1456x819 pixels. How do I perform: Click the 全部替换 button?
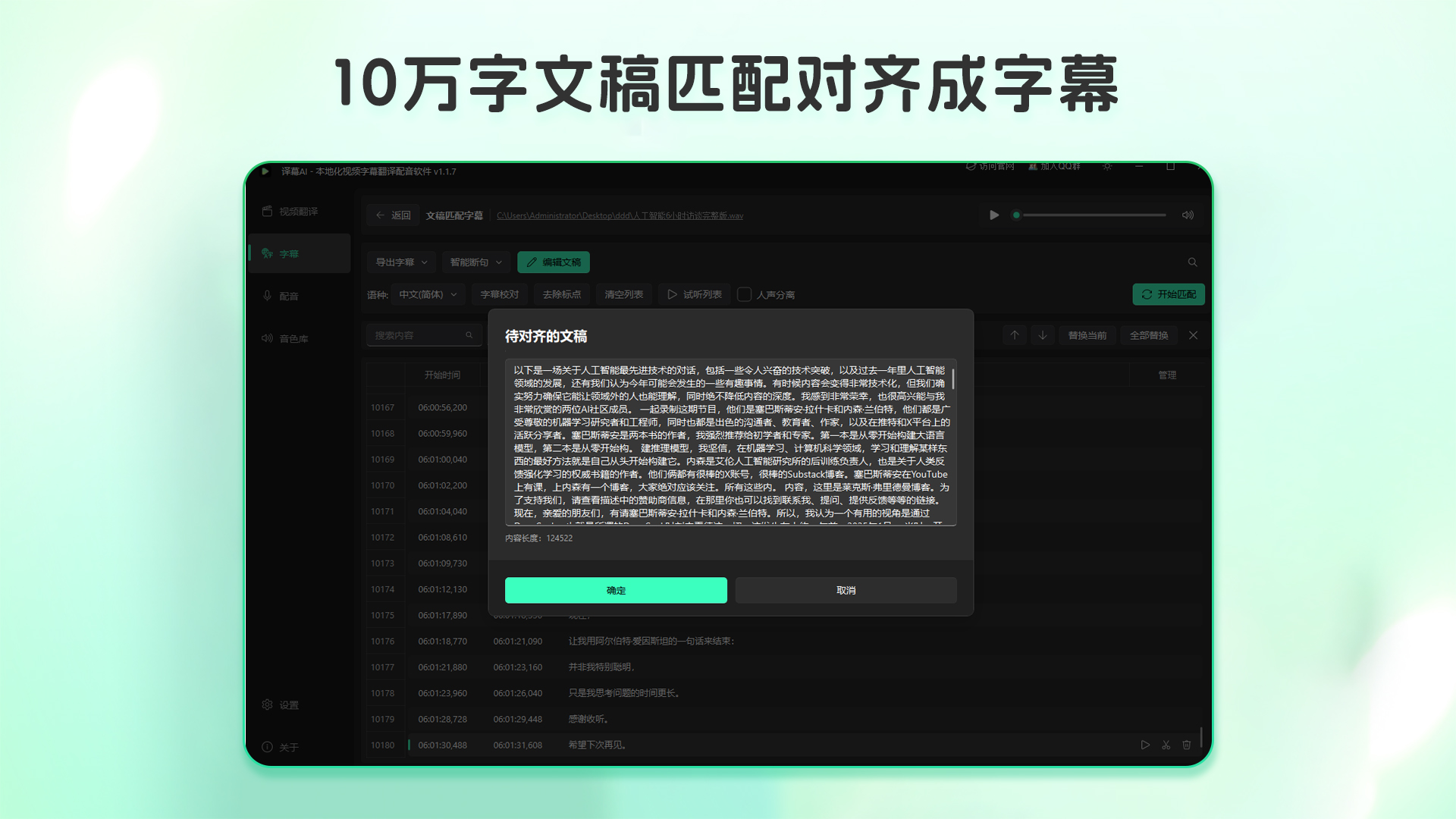[1149, 335]
